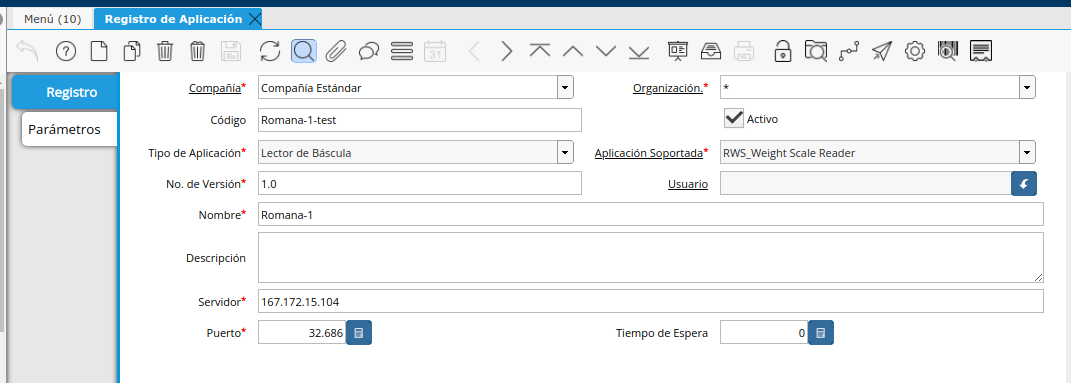Open the Report presentation board icon
This screenshot has width=1071, height=383.
click(678, 51)
